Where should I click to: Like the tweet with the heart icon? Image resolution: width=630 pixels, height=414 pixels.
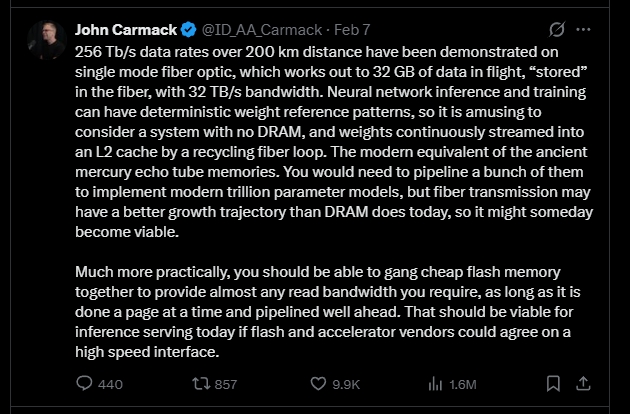(318, 383)
